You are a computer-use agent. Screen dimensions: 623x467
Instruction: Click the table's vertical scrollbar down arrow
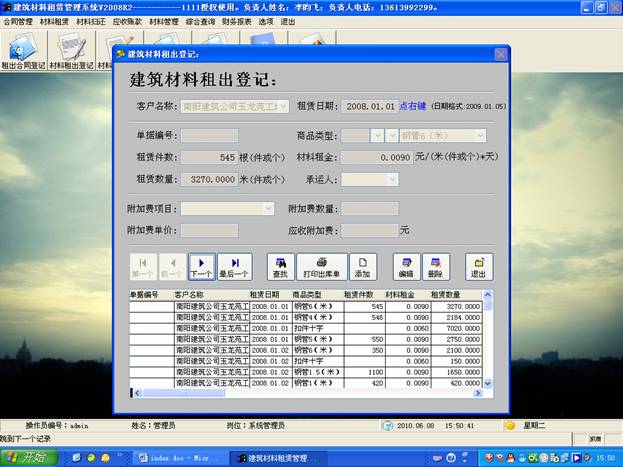click(488, 382)
